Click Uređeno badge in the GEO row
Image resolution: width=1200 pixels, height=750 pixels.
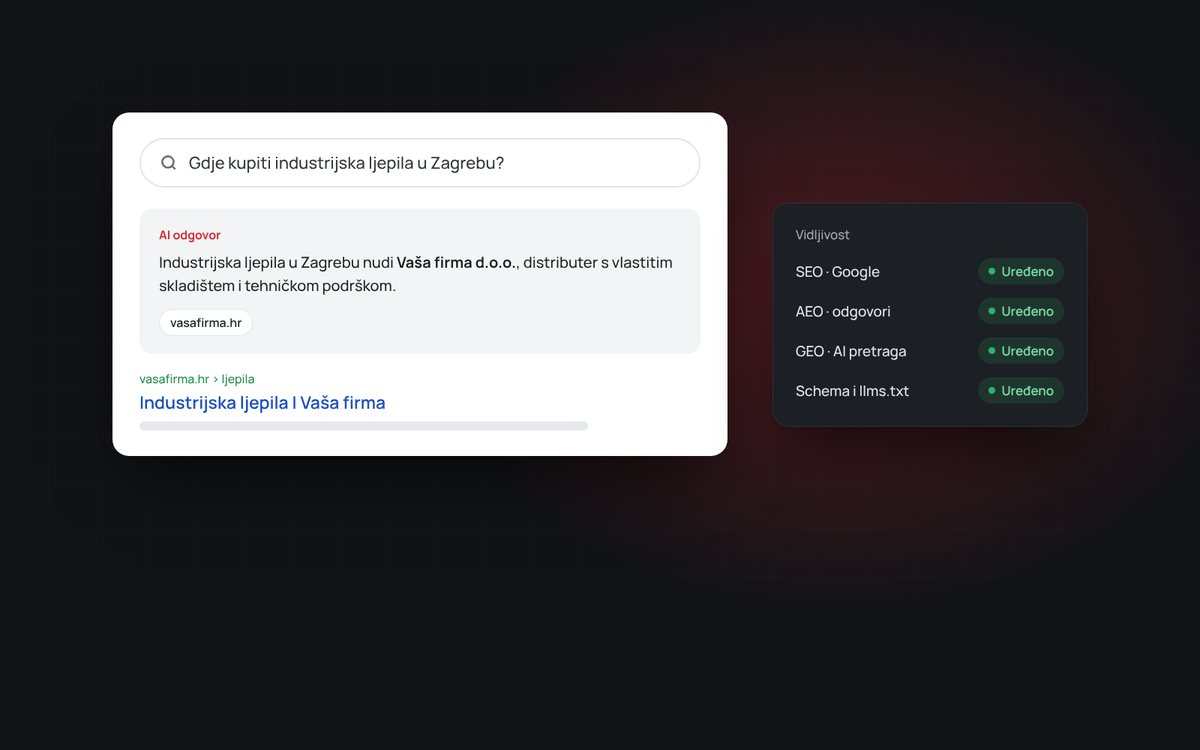(1021, 351)
